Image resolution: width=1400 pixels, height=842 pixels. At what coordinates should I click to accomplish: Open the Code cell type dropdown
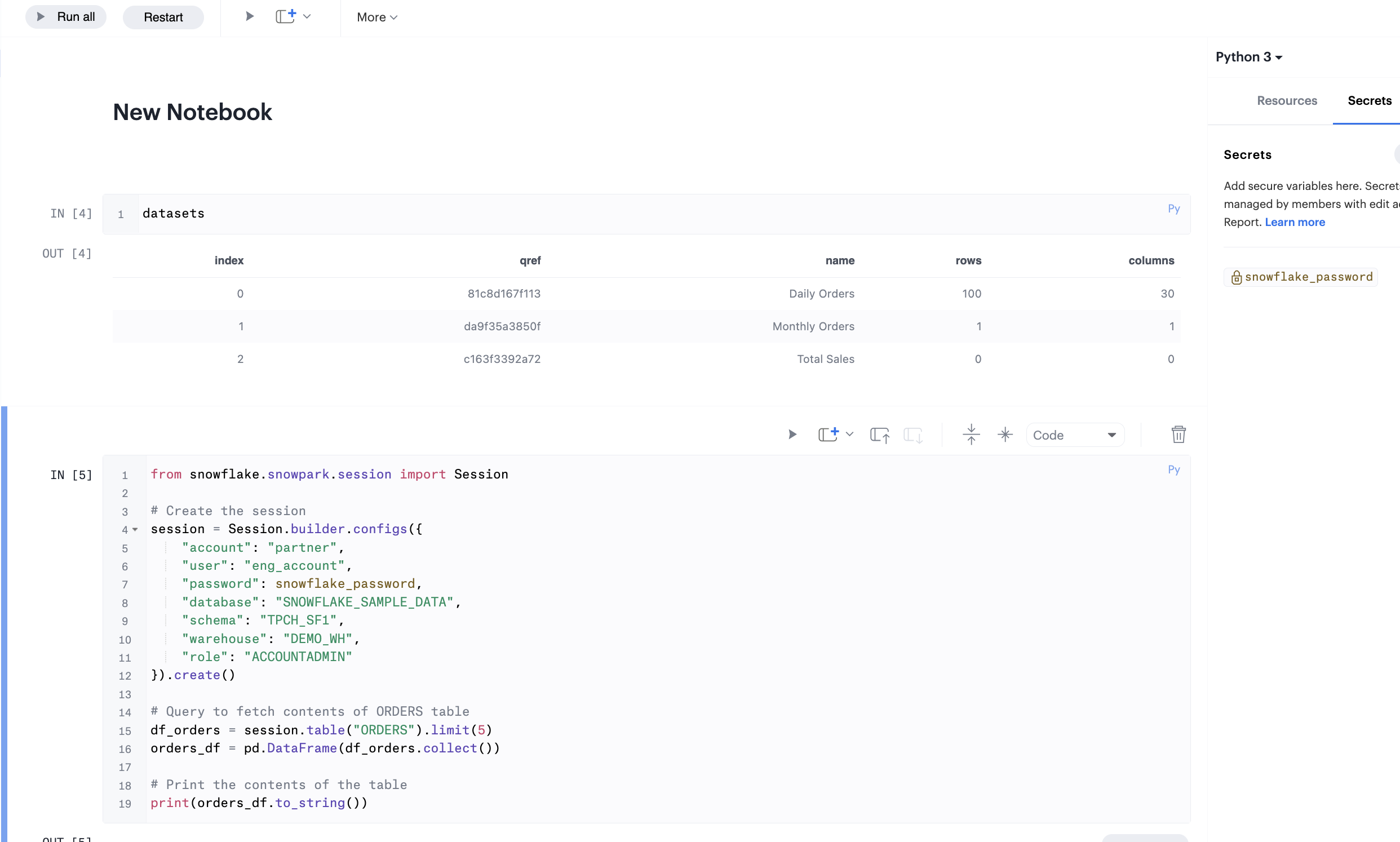1074,435
